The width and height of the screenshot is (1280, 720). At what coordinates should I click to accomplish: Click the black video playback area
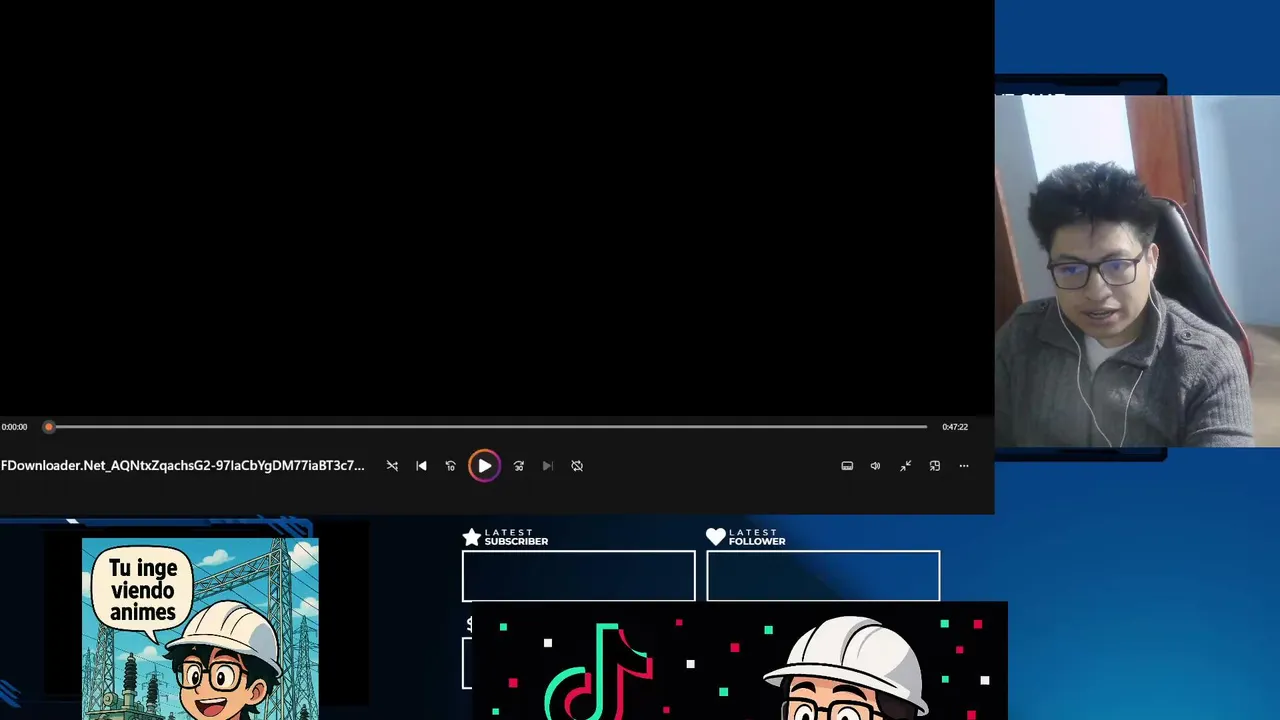point(497,208)
